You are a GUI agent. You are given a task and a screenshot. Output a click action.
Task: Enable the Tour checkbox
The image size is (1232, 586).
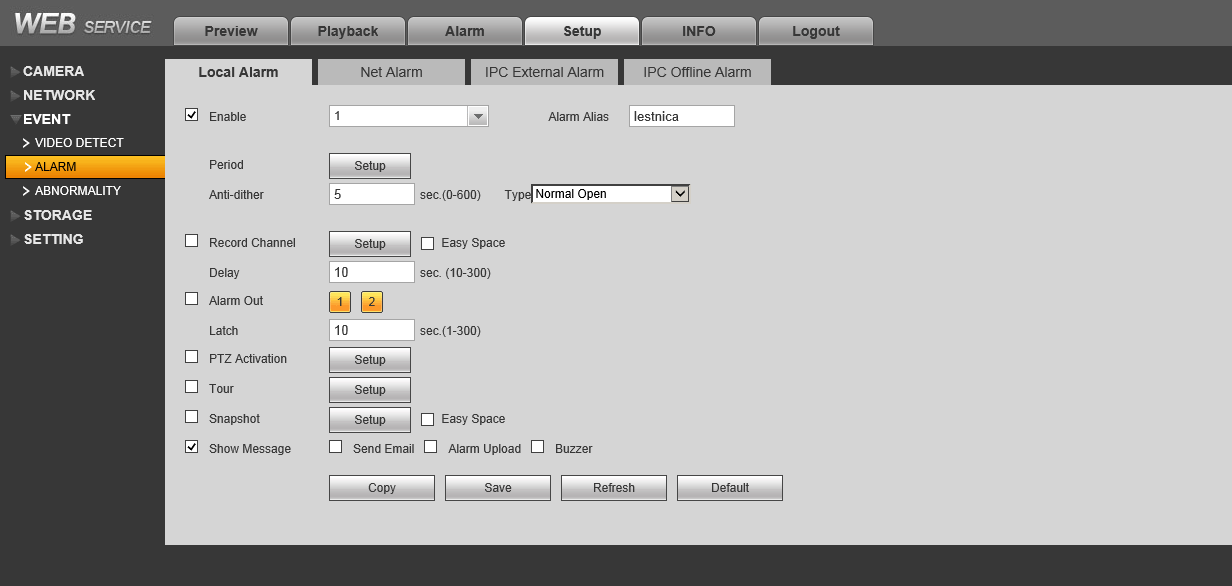(x=192, y=387)
